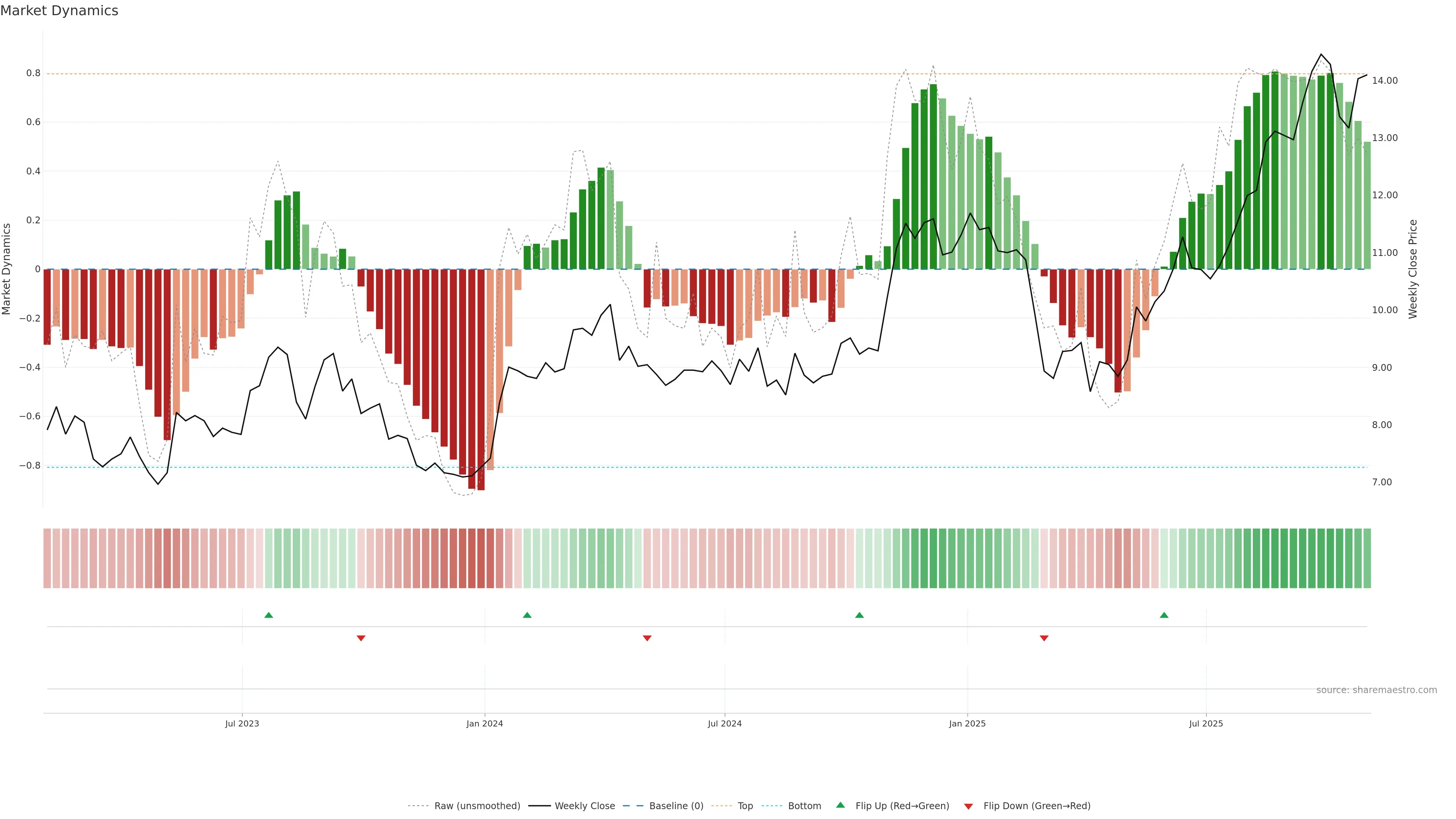
Task: Click the green flip-up triangle after Jan 2024
Action: click(x=527, y=615)
